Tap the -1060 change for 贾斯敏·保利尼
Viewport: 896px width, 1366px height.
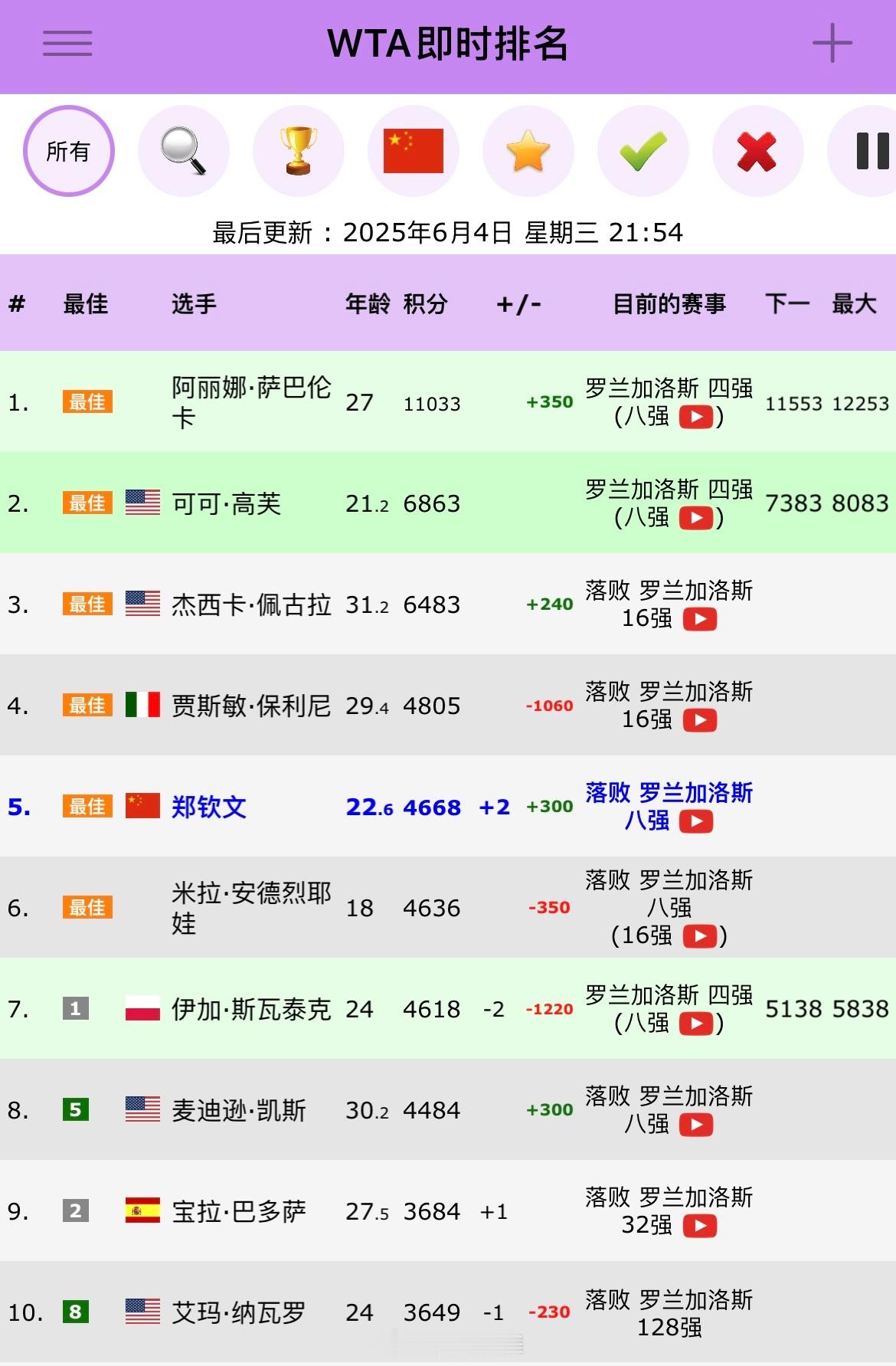click(549, 706)
